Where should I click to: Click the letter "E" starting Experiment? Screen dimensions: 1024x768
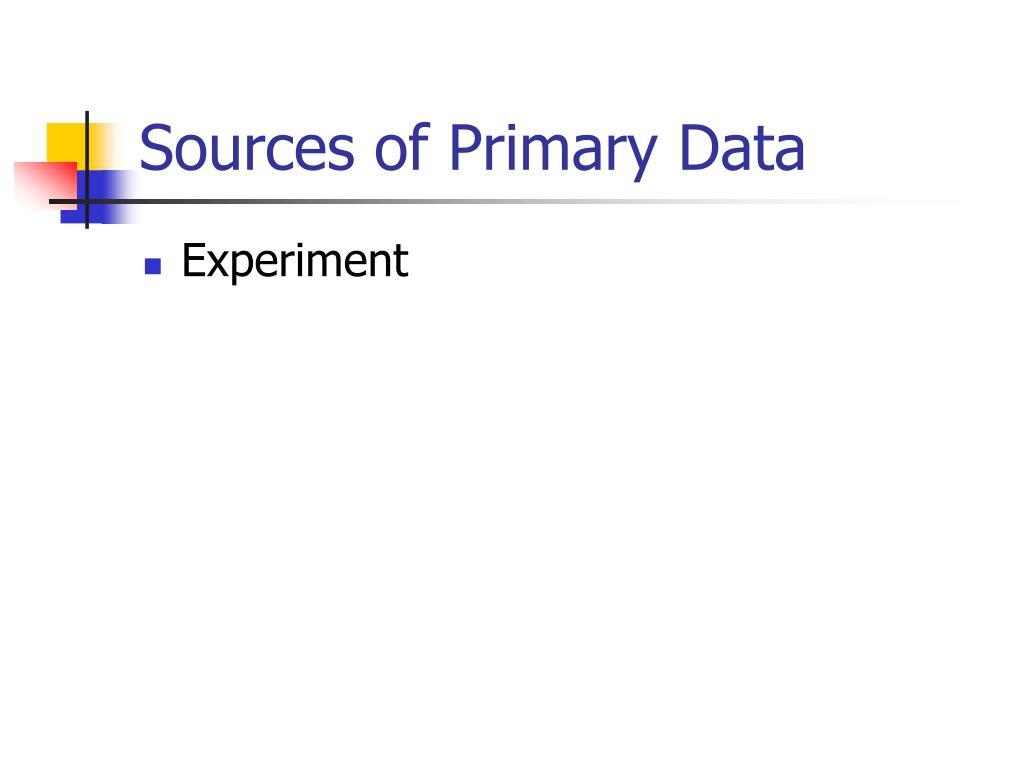point(193,260)
